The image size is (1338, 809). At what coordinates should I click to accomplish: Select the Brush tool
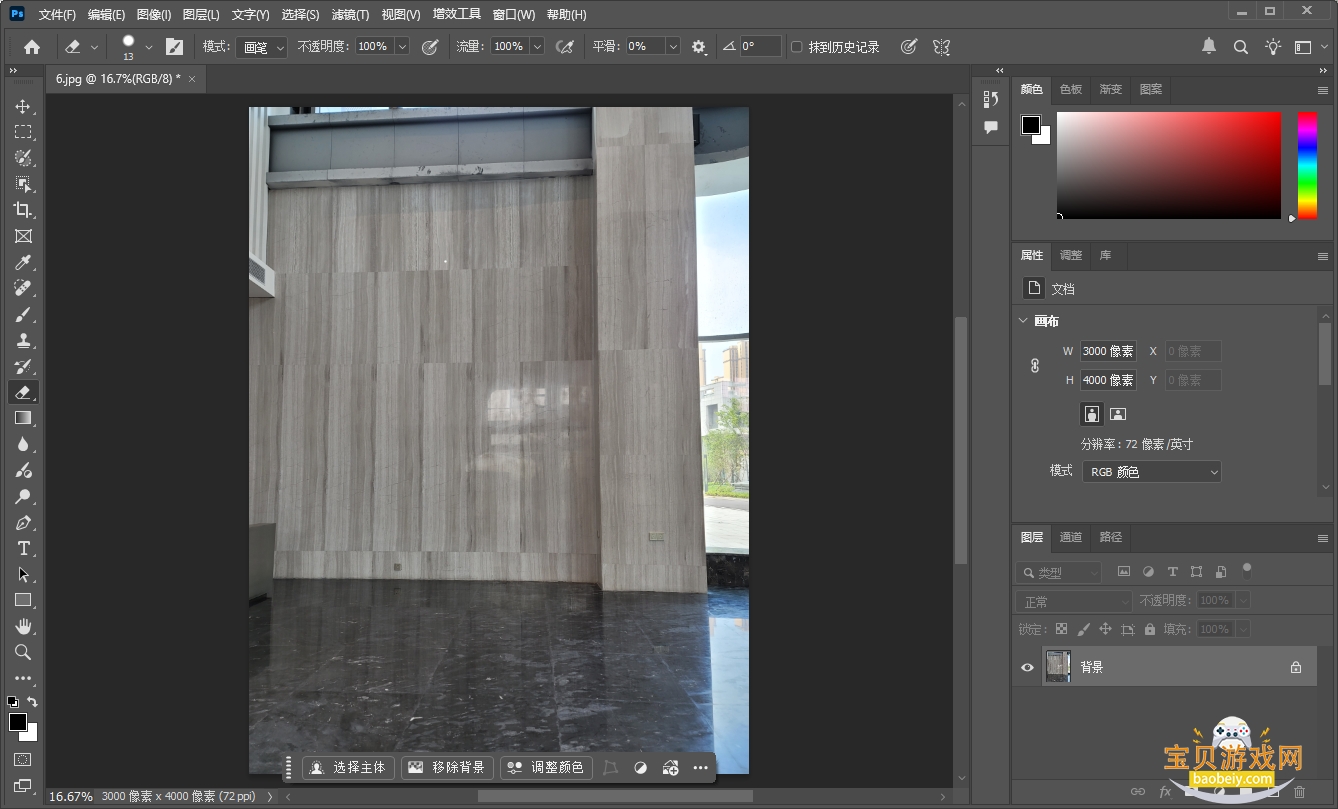23,314
